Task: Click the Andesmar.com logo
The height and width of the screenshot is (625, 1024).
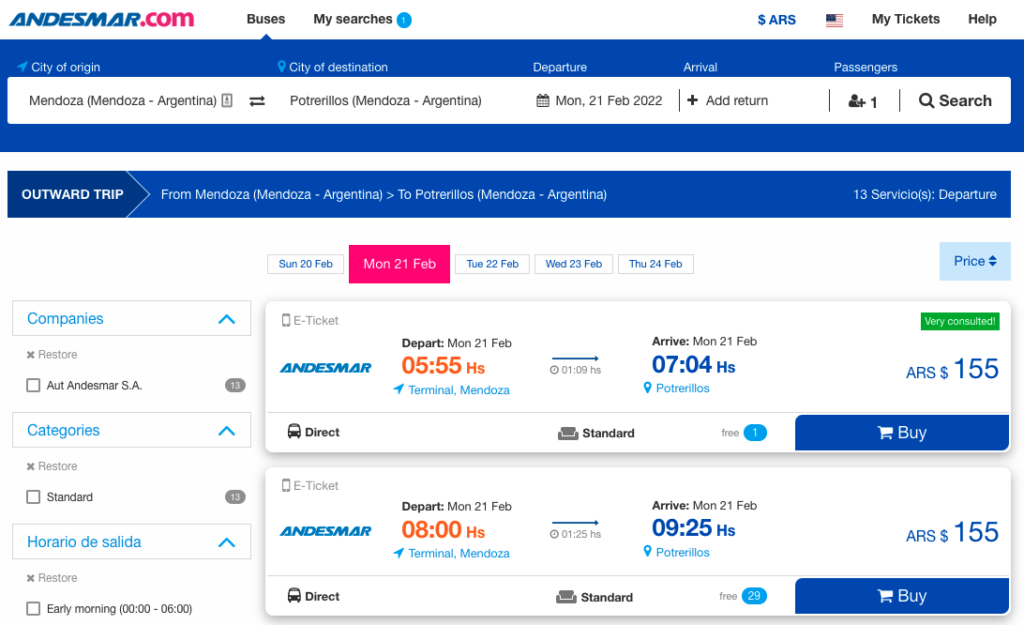Action: tap(102, 19)
